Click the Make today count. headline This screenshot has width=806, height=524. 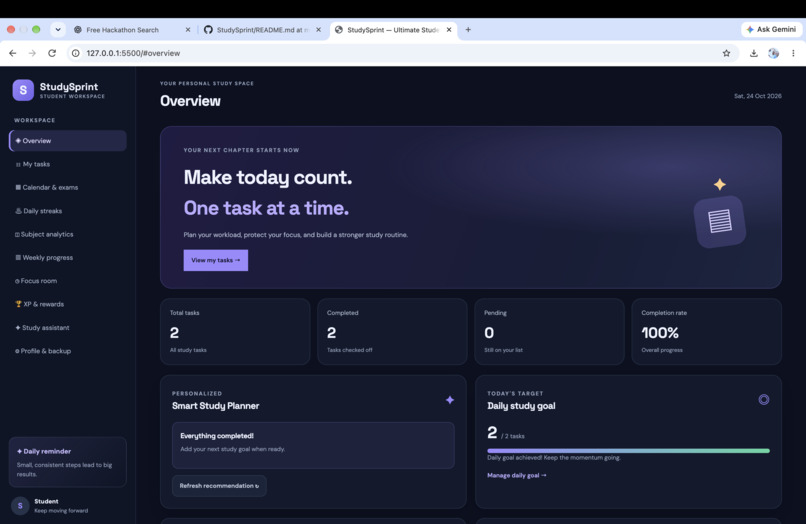(268, 177)
